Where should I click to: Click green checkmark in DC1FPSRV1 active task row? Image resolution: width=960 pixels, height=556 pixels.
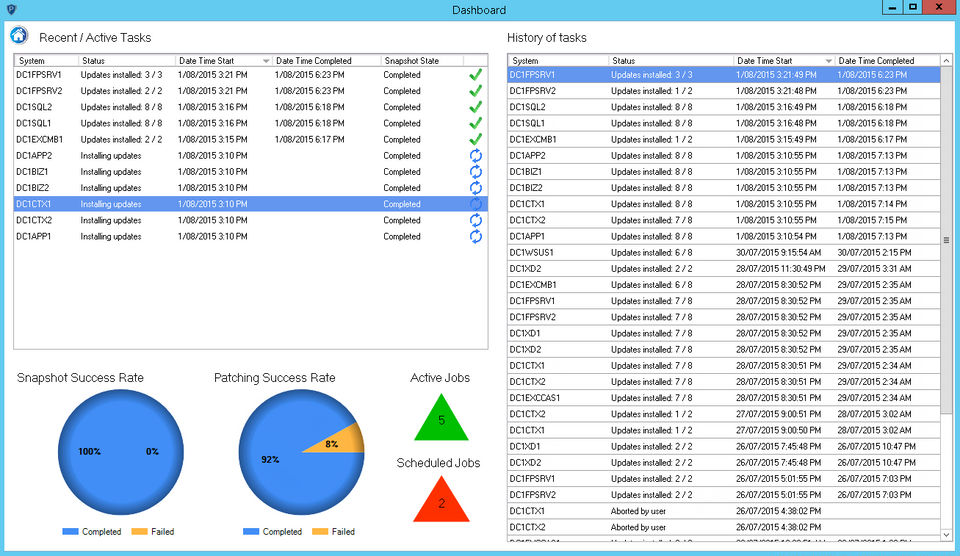click(475, 75)
